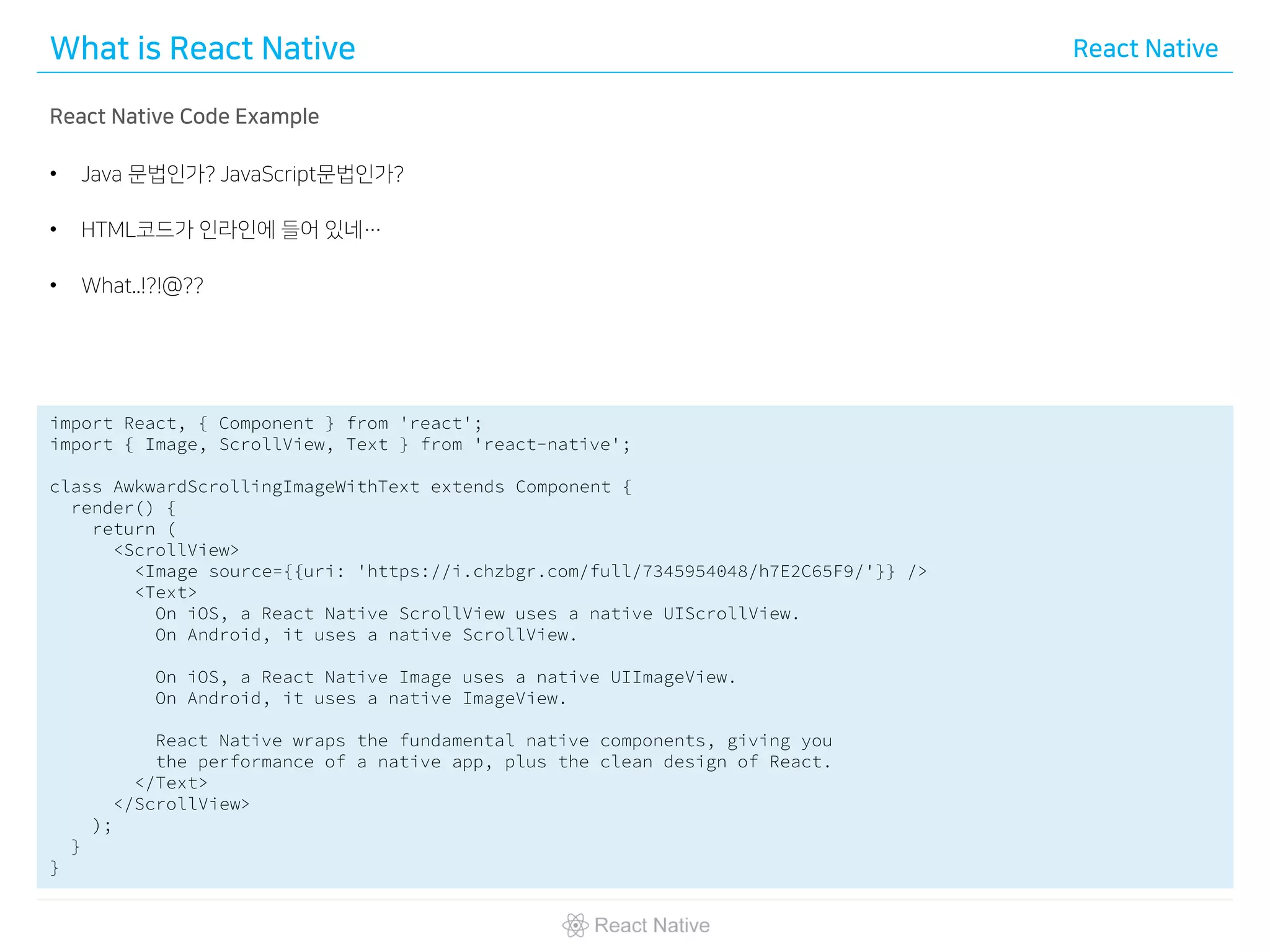The height and width of the screenshot is (952, 1270).
Task: Click the 'the performance of a native app' line
Action: [493, 762]
